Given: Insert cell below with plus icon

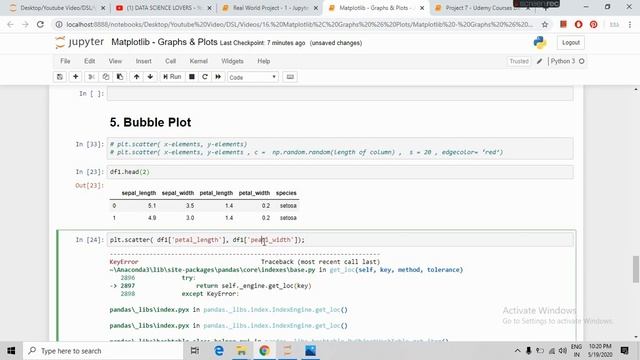Looking at the screenshot, I should (x=76, y=77).
